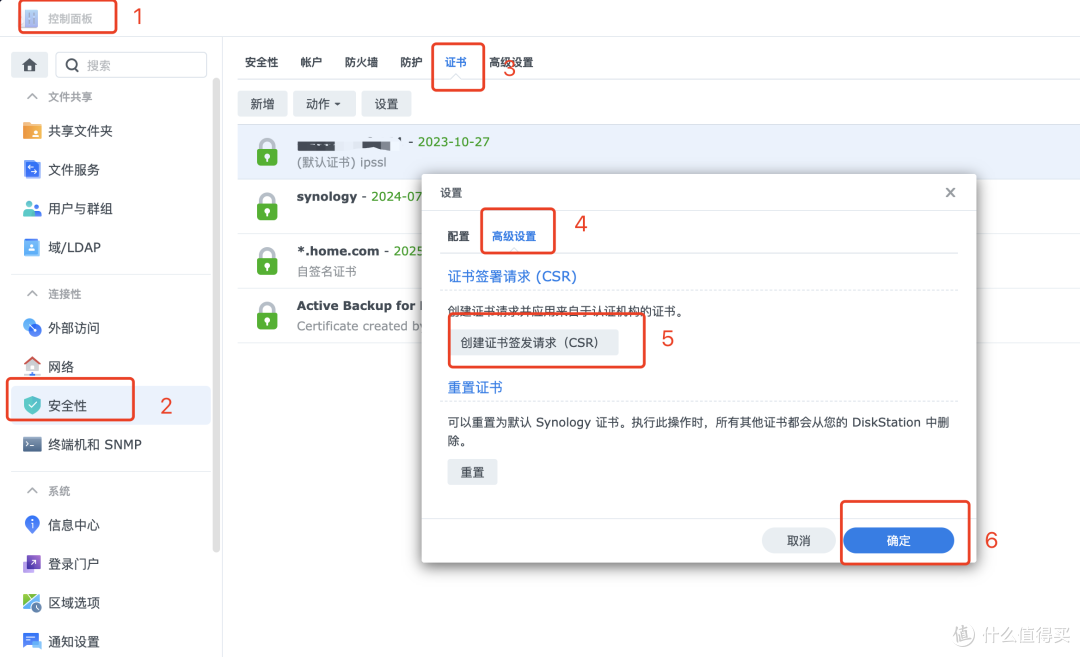This screenshot has height=657, width=1080.
Task: Select the synology certificate name
Action: pyautogui.click(x=326, y=197)
